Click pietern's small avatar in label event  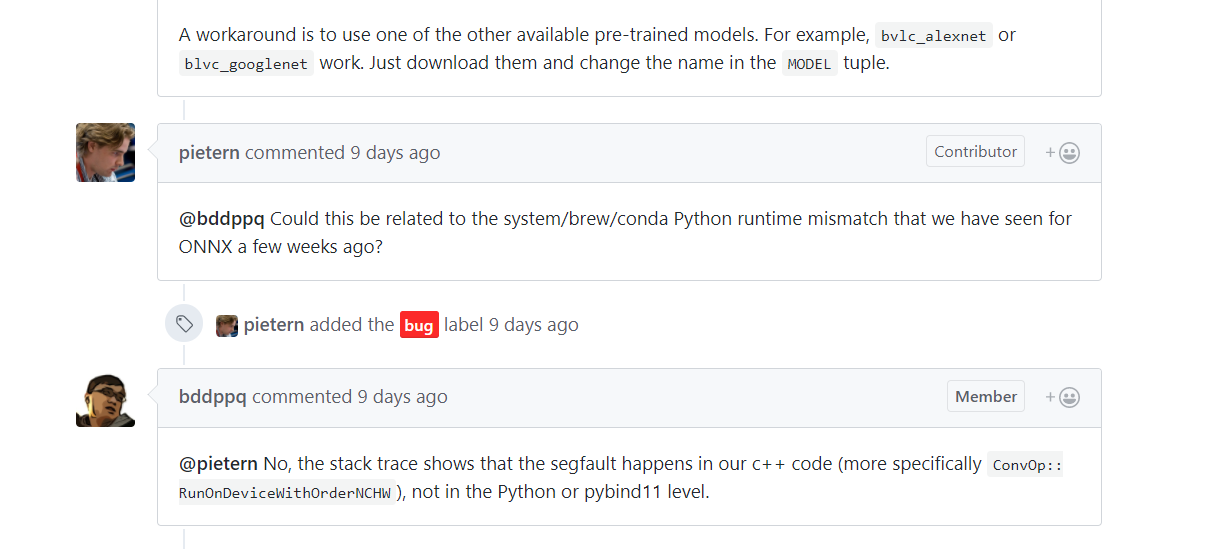(227, 325)
